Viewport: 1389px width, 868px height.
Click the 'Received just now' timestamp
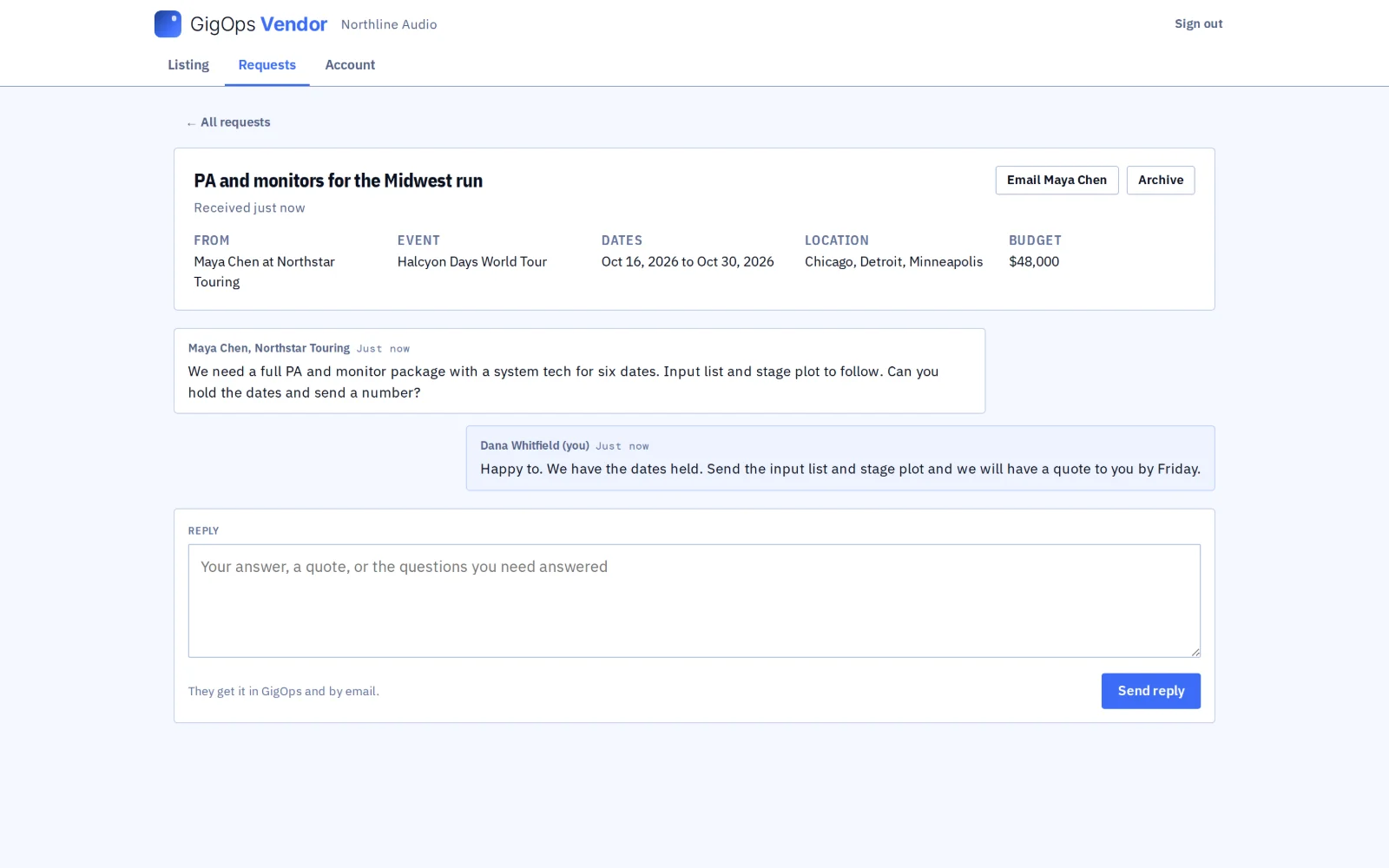click(x=249, y=207)
